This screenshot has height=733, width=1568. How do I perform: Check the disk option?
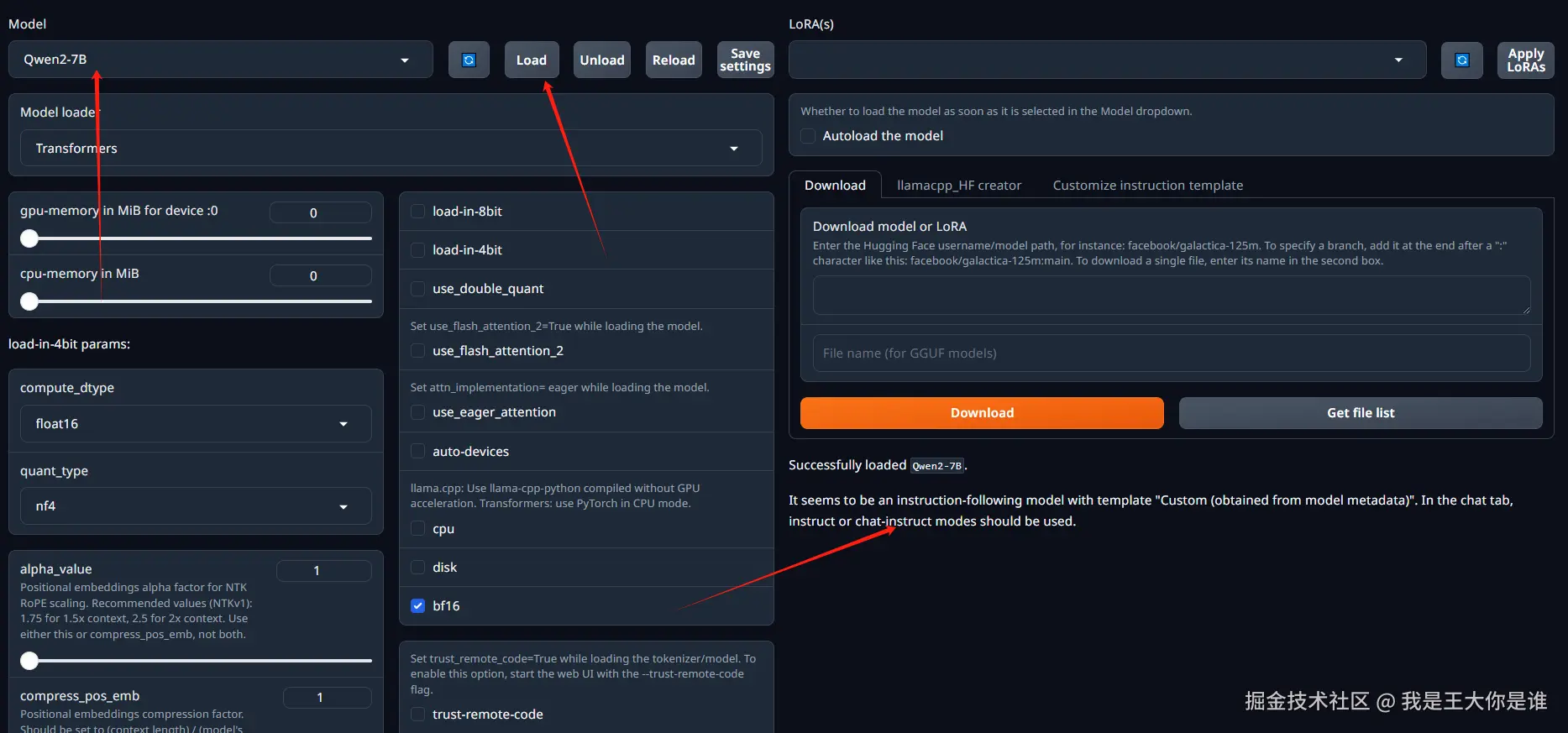[417, 568]
